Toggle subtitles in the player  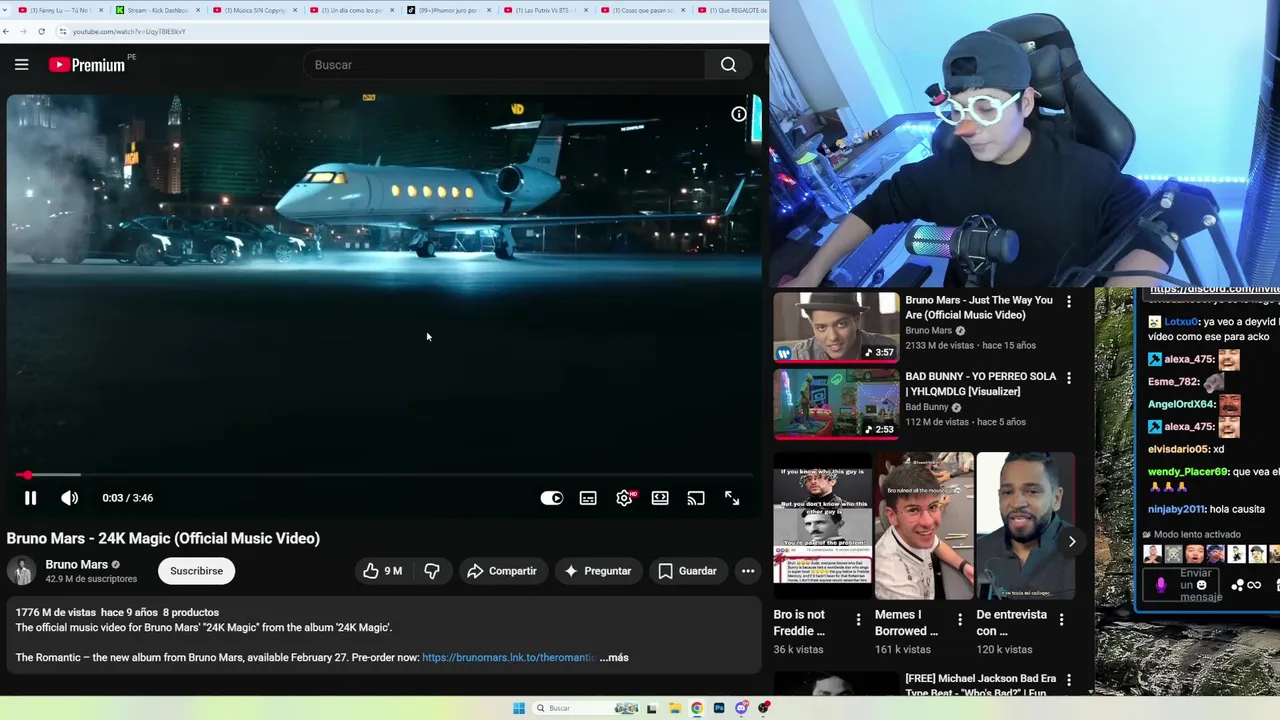pos(588,498)
